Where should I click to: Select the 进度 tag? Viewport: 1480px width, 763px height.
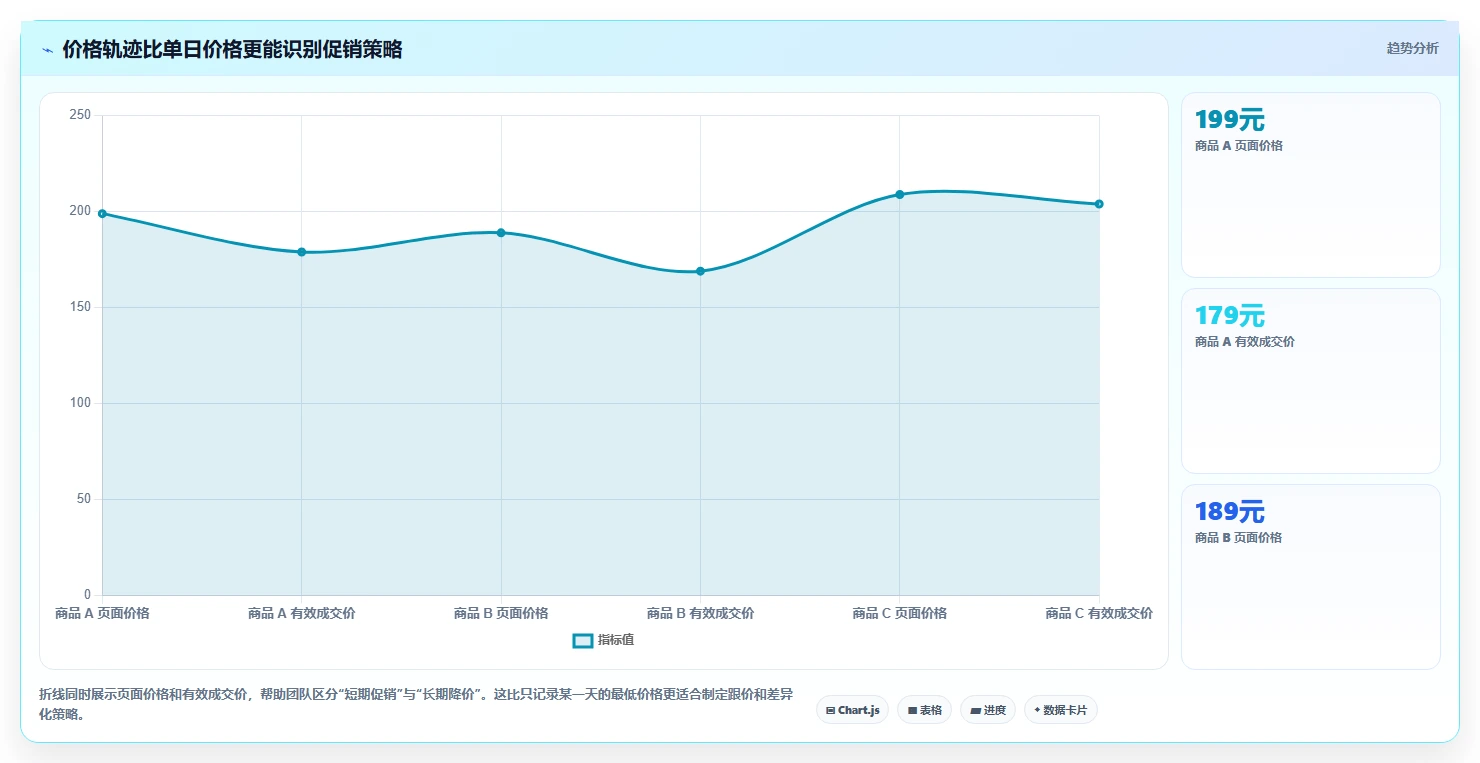pyautogui.click(x=988, y=710)
